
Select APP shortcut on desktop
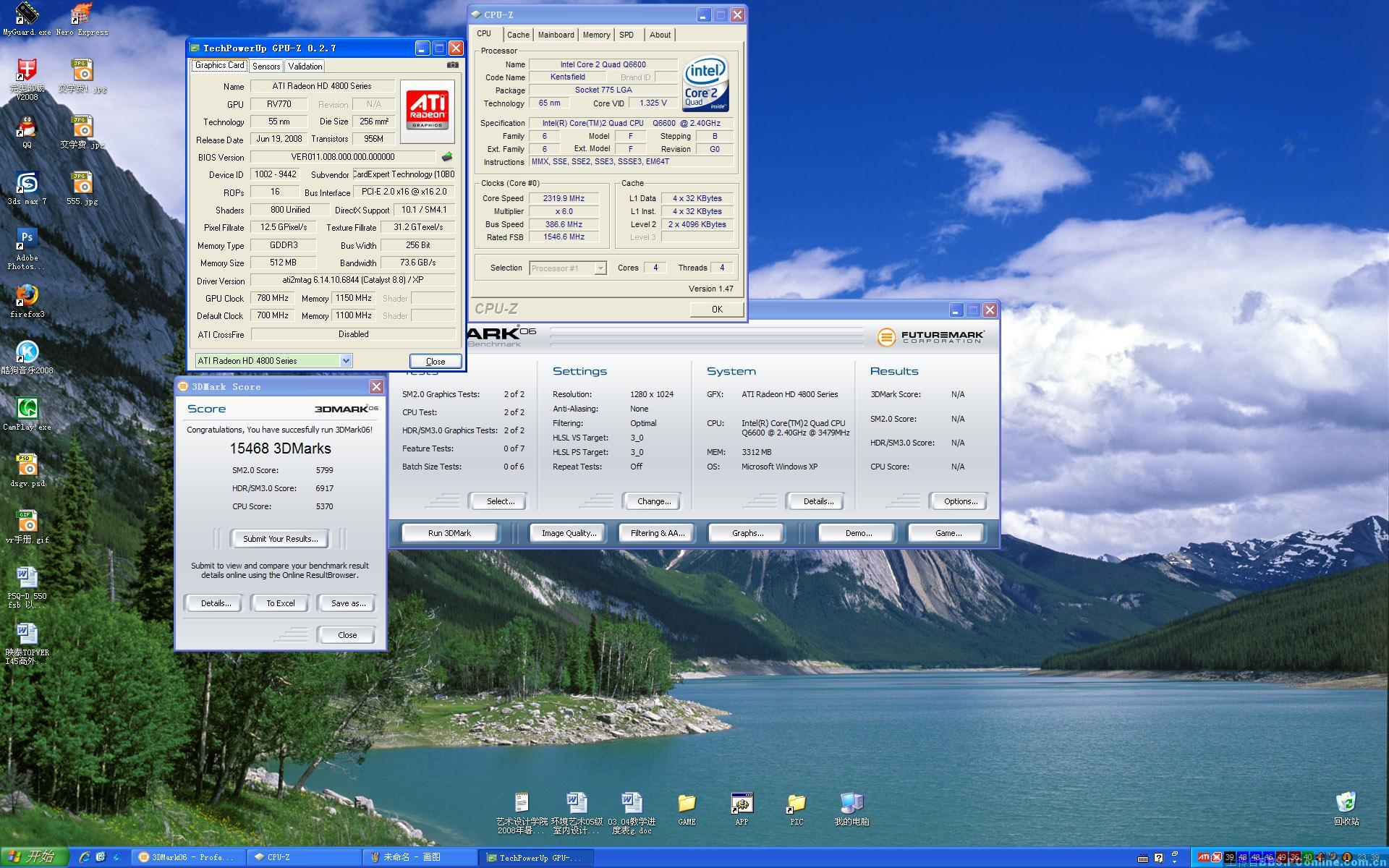click(742, 809)
